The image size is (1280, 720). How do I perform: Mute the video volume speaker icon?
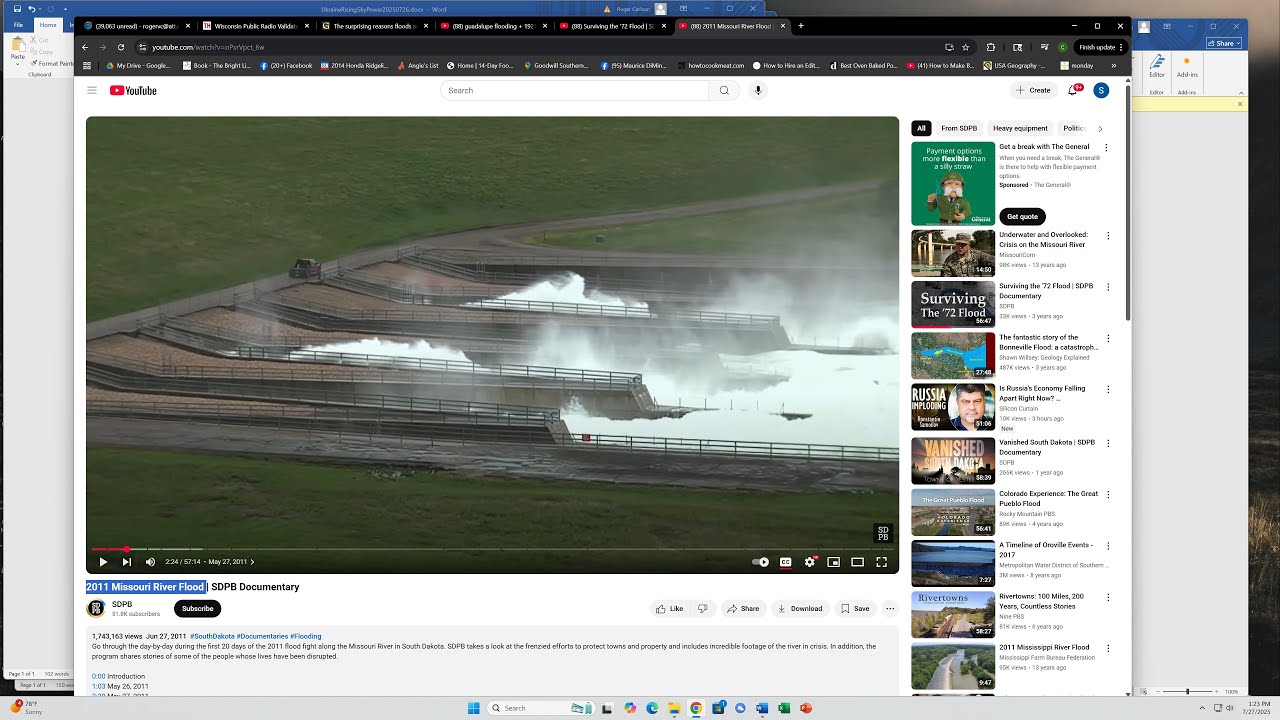point(151,562)
